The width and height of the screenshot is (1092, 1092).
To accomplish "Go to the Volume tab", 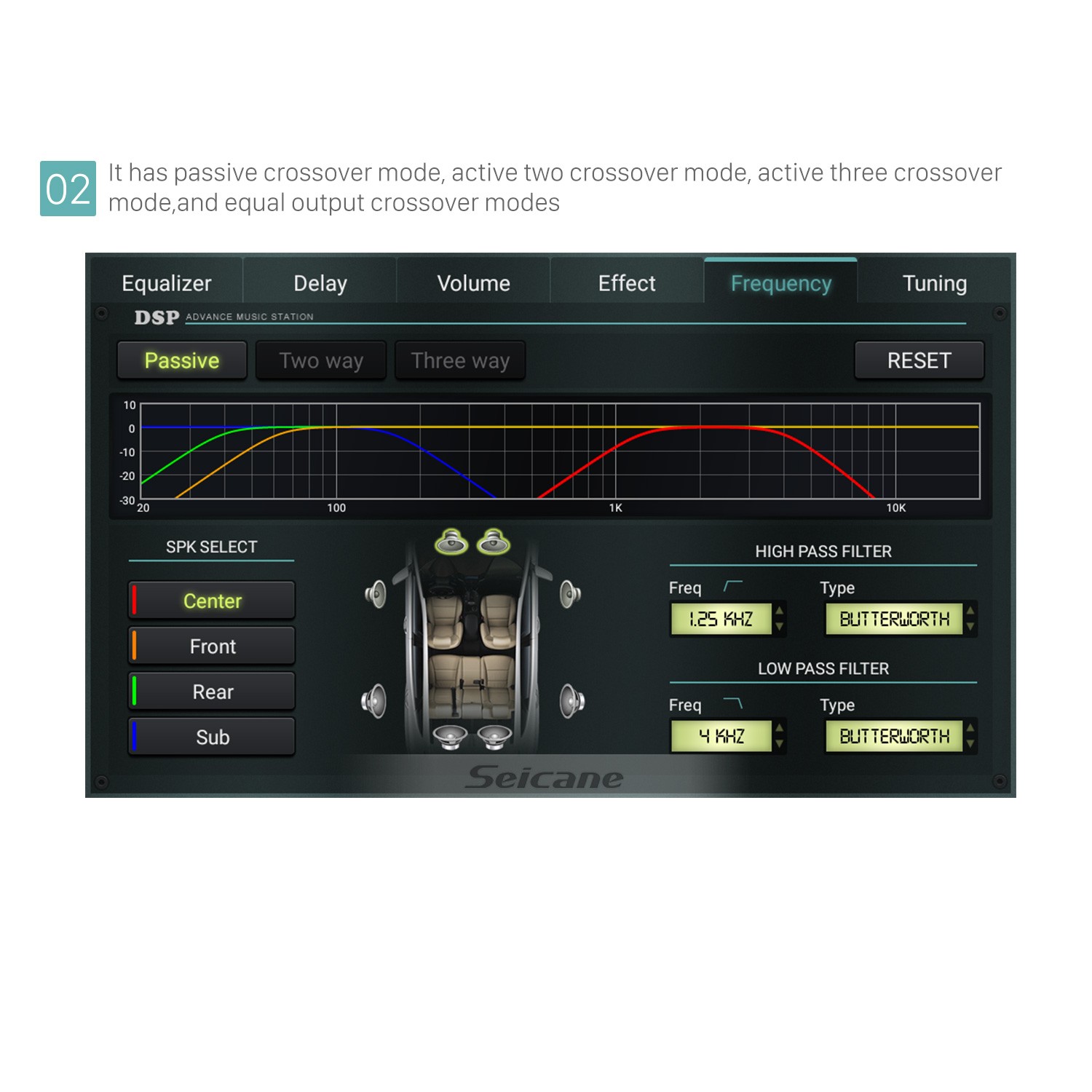I will 473,282.
